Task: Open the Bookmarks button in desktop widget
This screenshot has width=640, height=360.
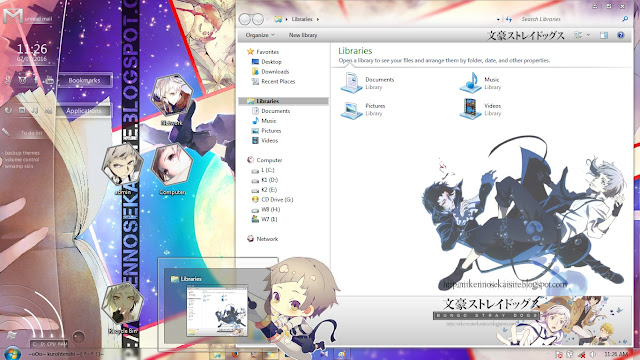Action: coord(84,80)
